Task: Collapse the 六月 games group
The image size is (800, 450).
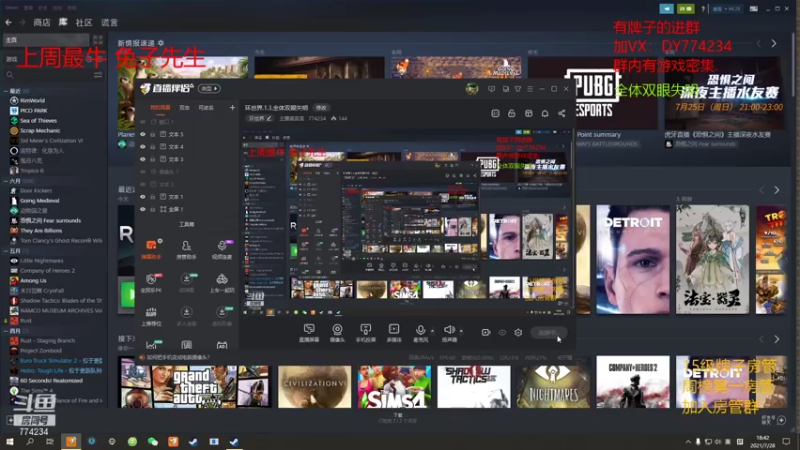Action: click(x=6, y=181)
